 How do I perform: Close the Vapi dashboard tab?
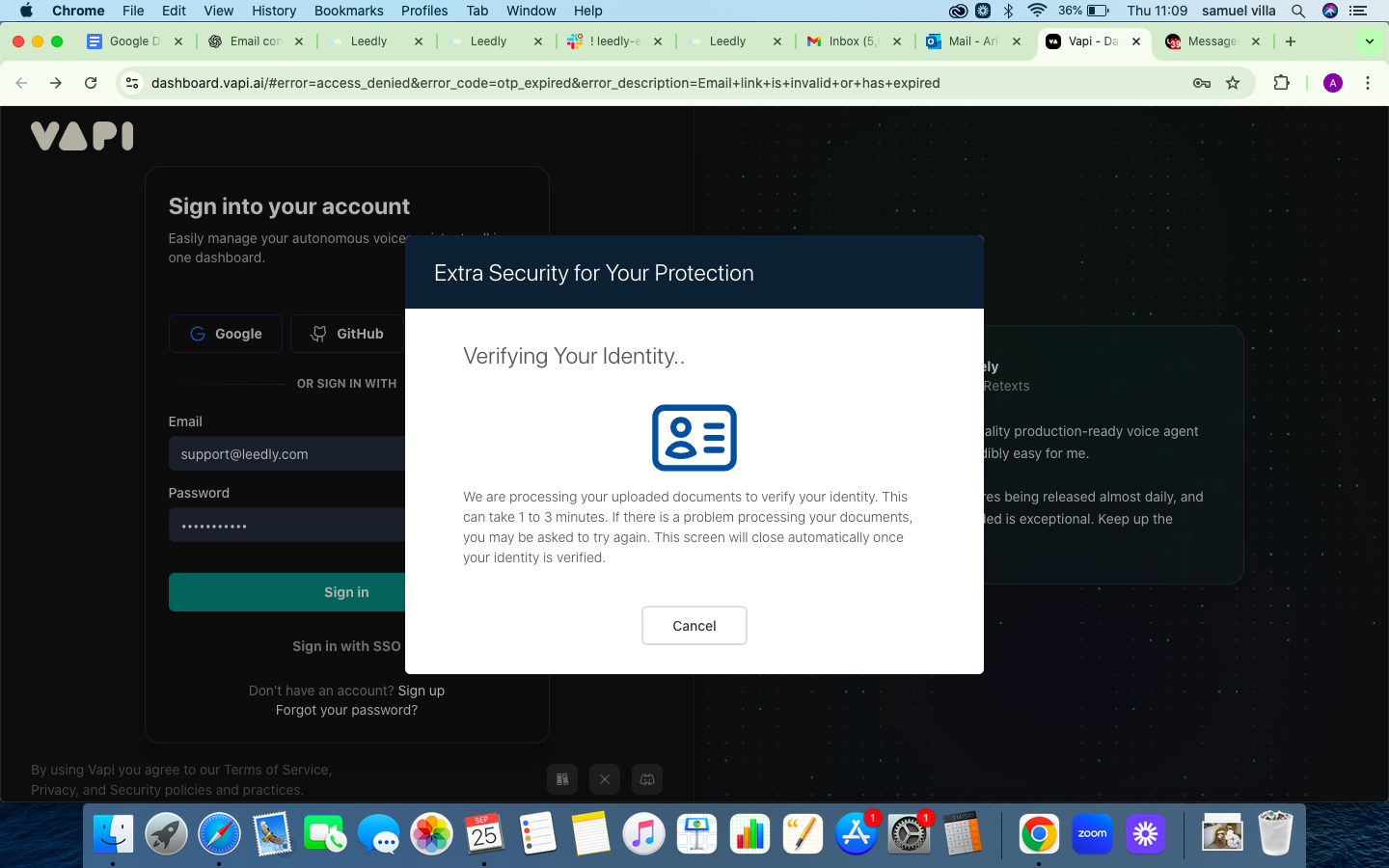(1136, 41)
